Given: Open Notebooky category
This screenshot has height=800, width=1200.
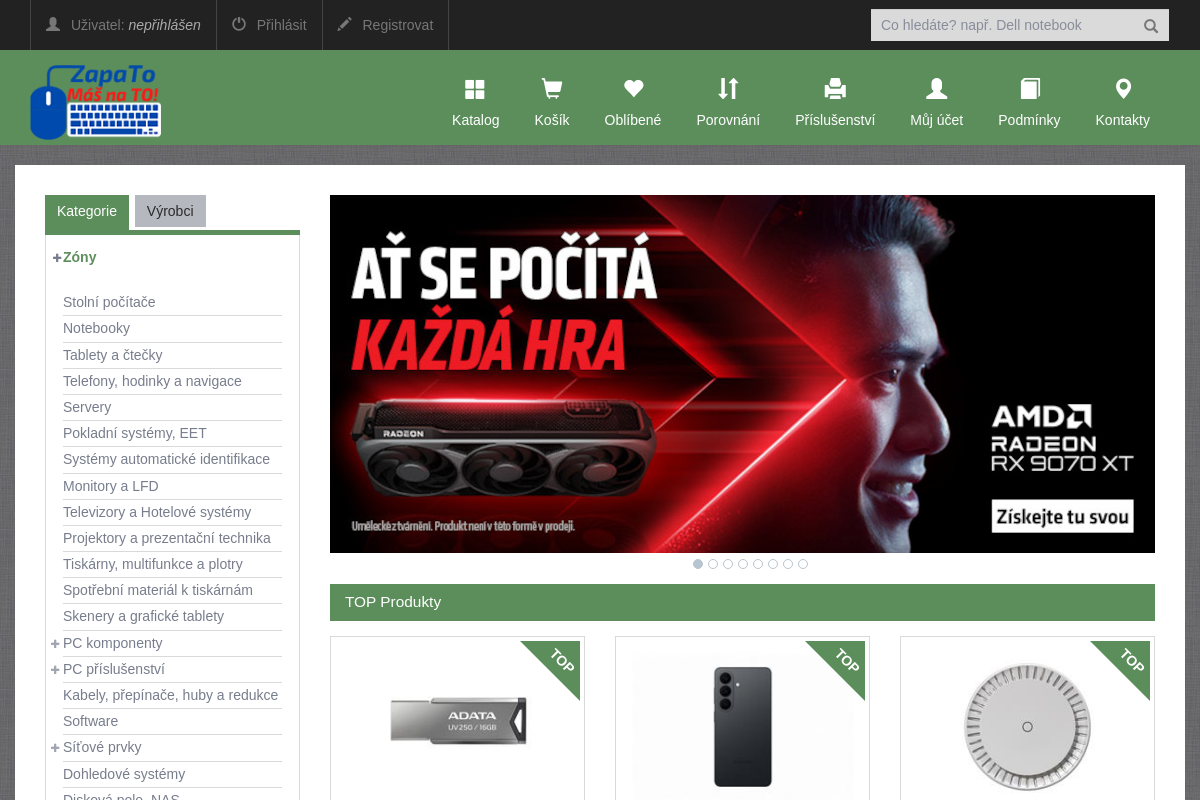Looking at the screenshot, I should tap(96, 328).
